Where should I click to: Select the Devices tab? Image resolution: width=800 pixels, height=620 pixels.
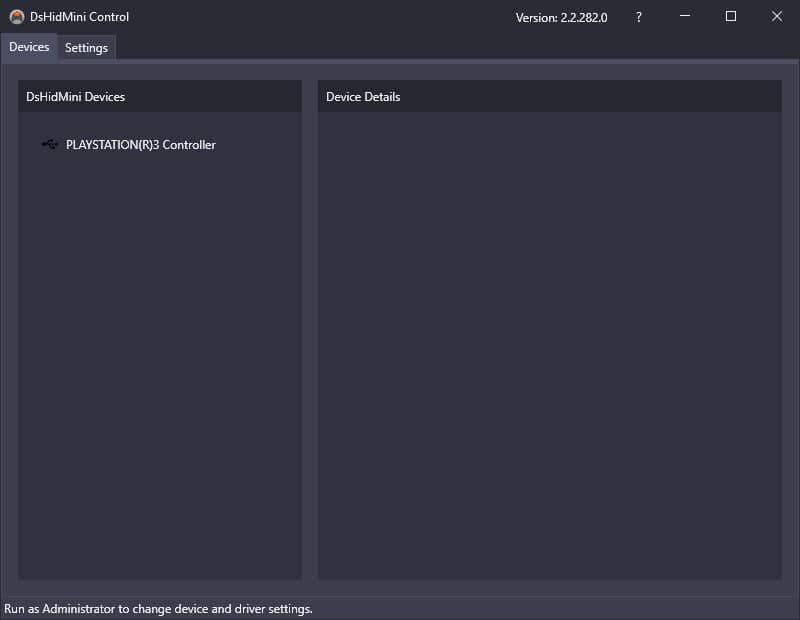pos(29,47)
